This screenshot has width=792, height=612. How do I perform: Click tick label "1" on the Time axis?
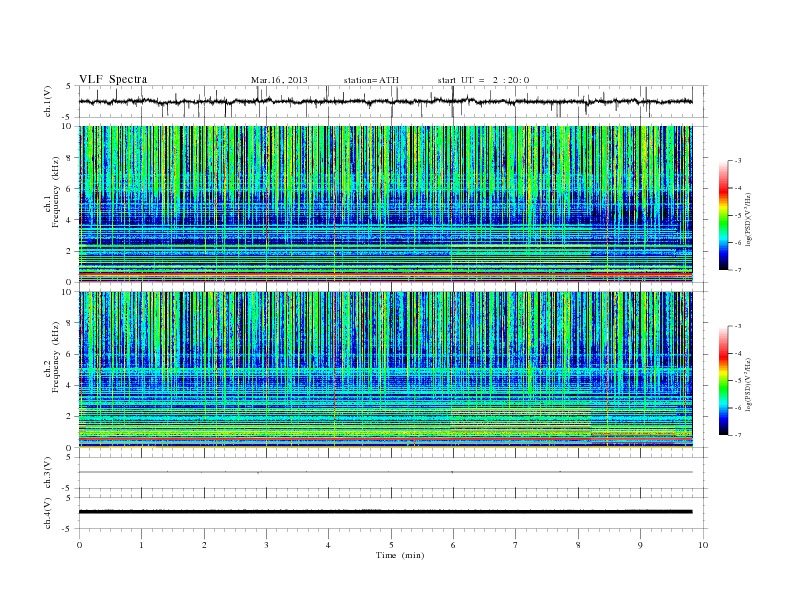coord(142,545)
